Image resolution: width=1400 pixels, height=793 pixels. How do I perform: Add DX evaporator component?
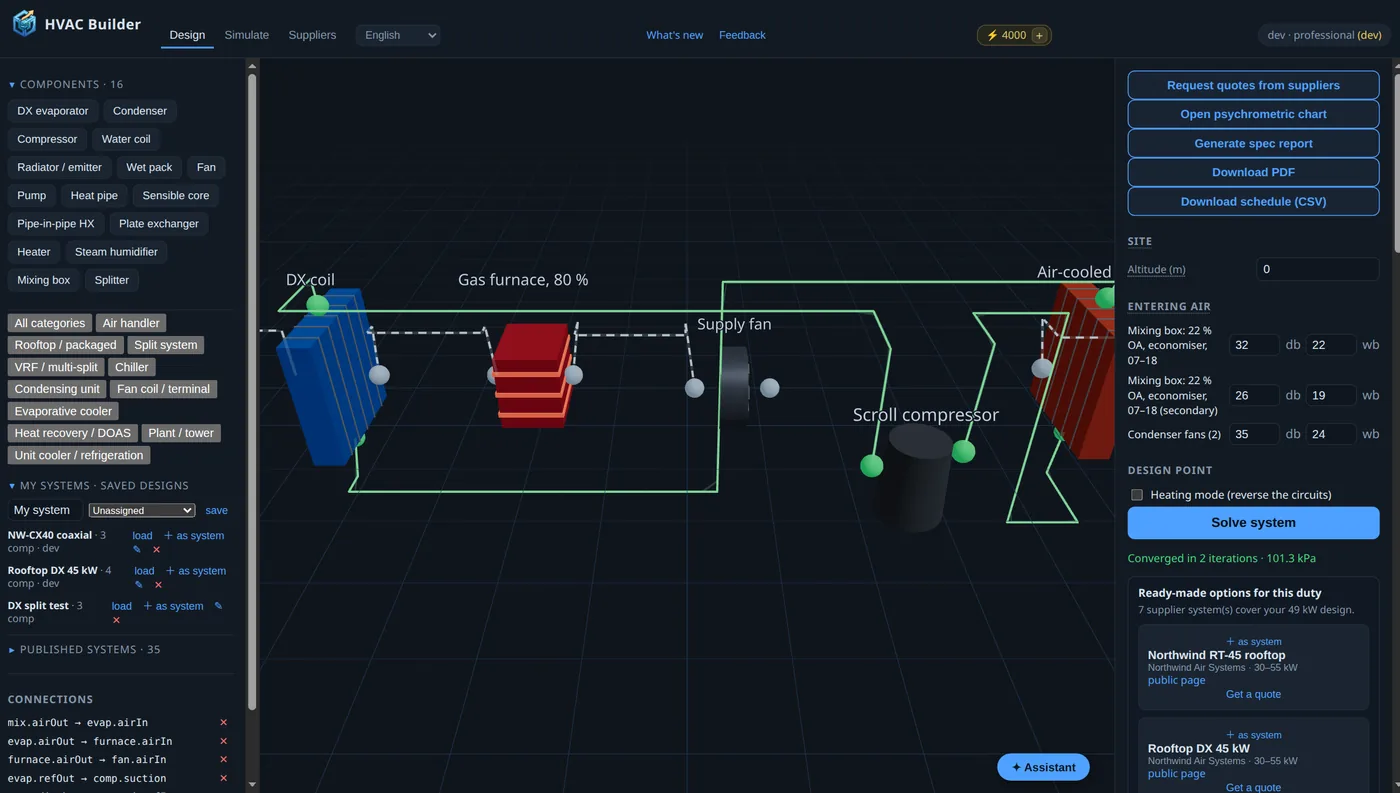[x=52, y=111]
